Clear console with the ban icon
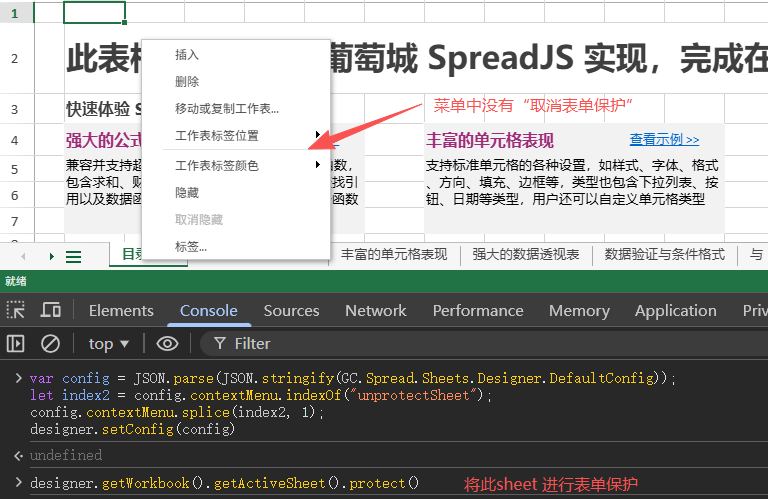 [x=50, y=344]
